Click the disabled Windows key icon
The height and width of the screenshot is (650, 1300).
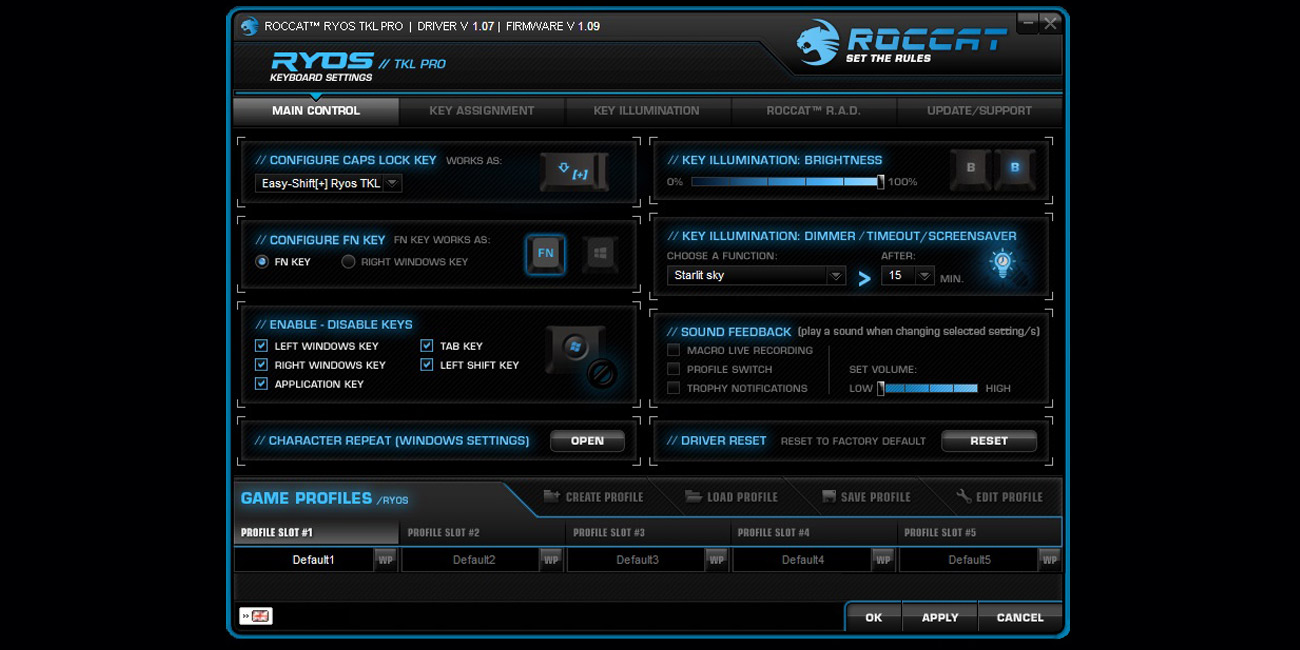(x=581, y=358)
